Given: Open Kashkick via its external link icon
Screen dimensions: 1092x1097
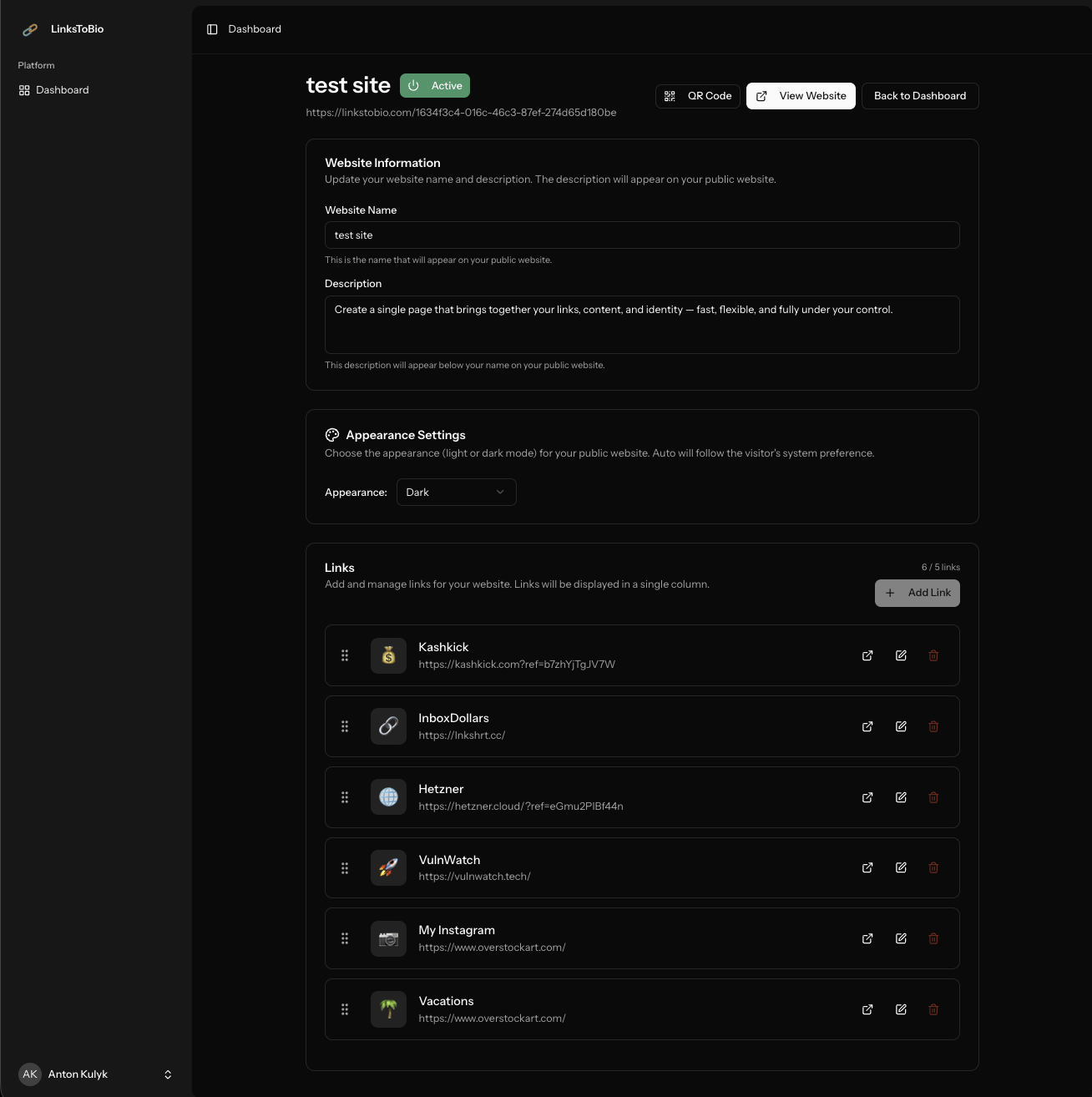Looking at the screenshot, I should 867,655.
